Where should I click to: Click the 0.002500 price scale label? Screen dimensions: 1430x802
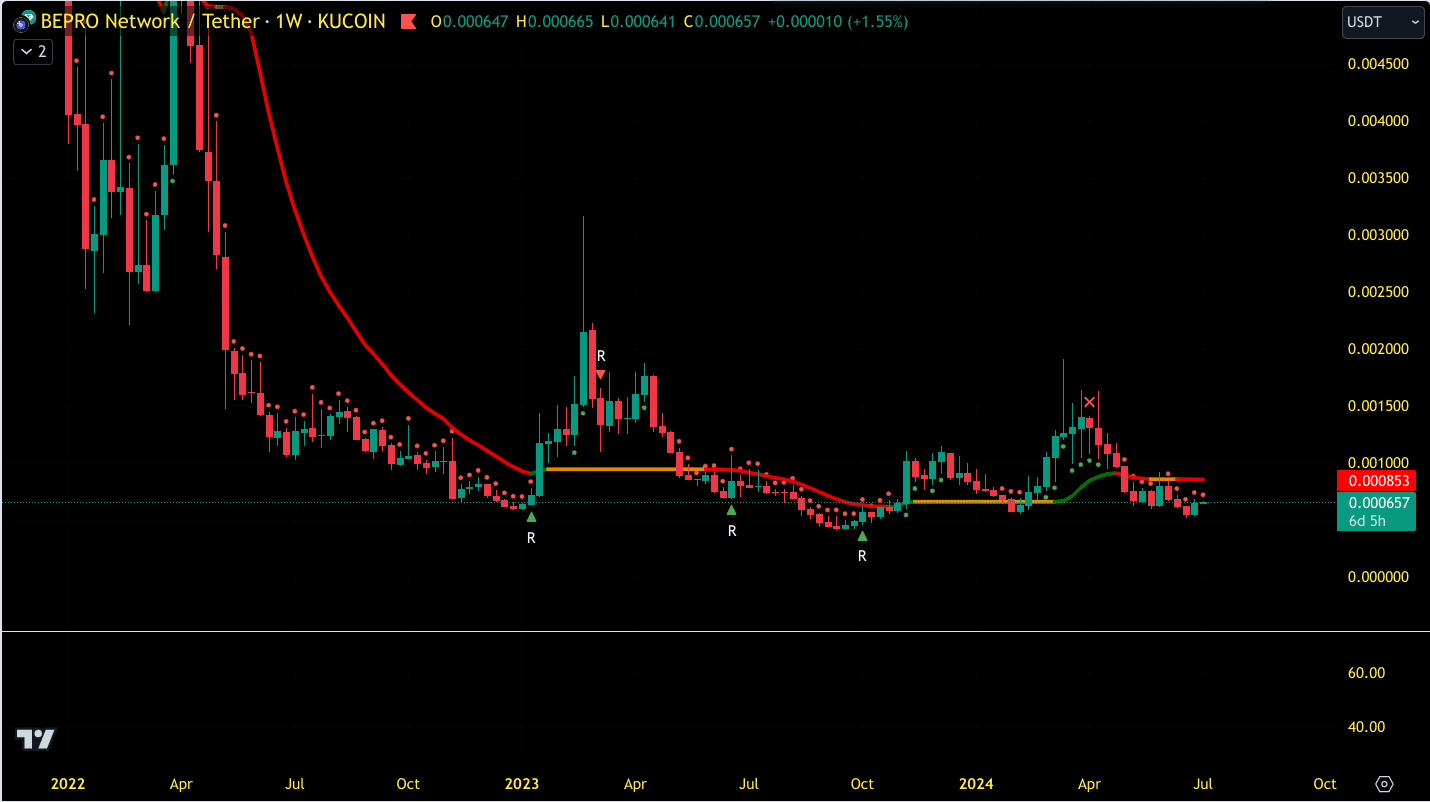coord(1378,292)
